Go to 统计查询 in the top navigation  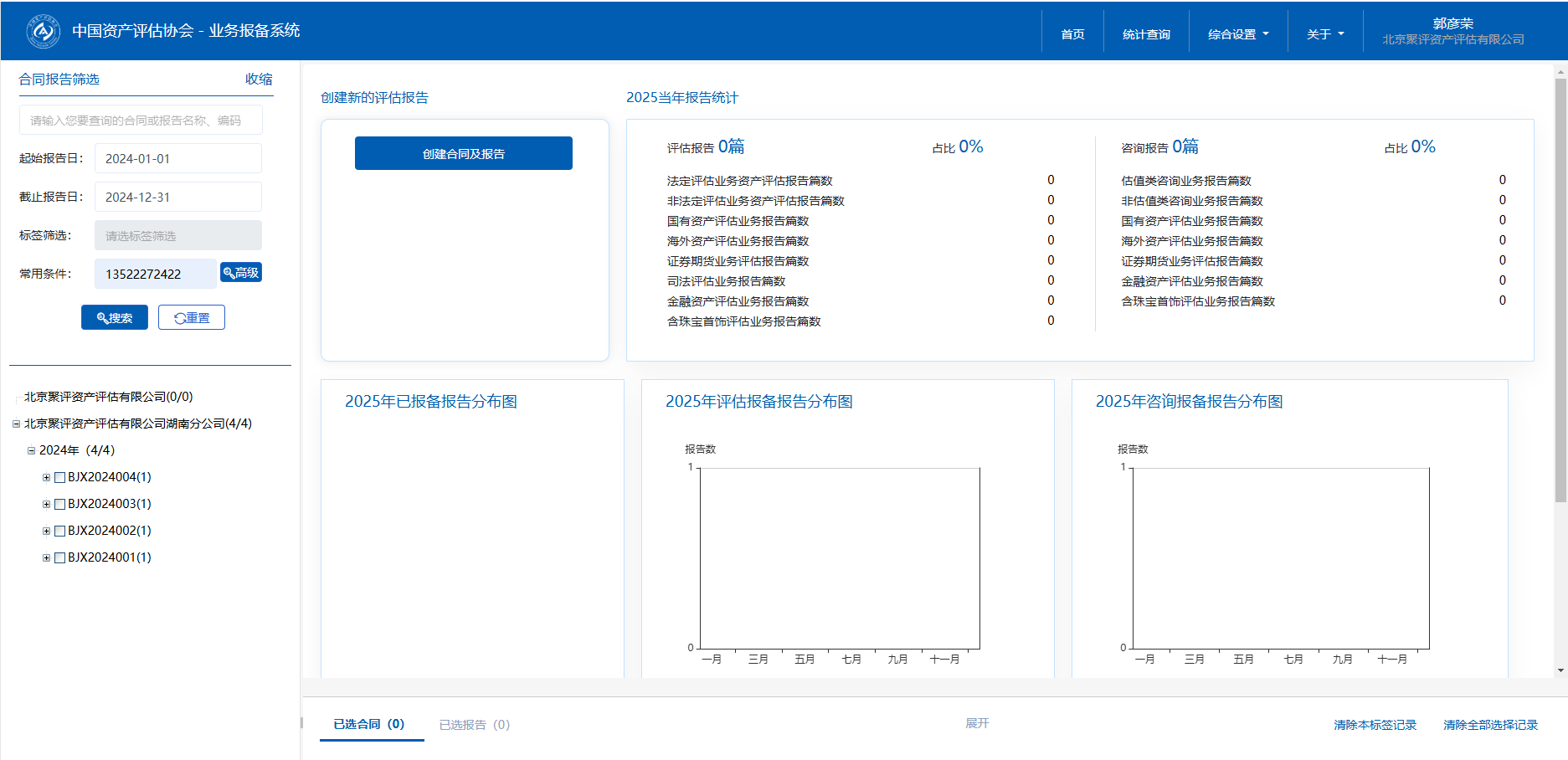coord(1145,34)
